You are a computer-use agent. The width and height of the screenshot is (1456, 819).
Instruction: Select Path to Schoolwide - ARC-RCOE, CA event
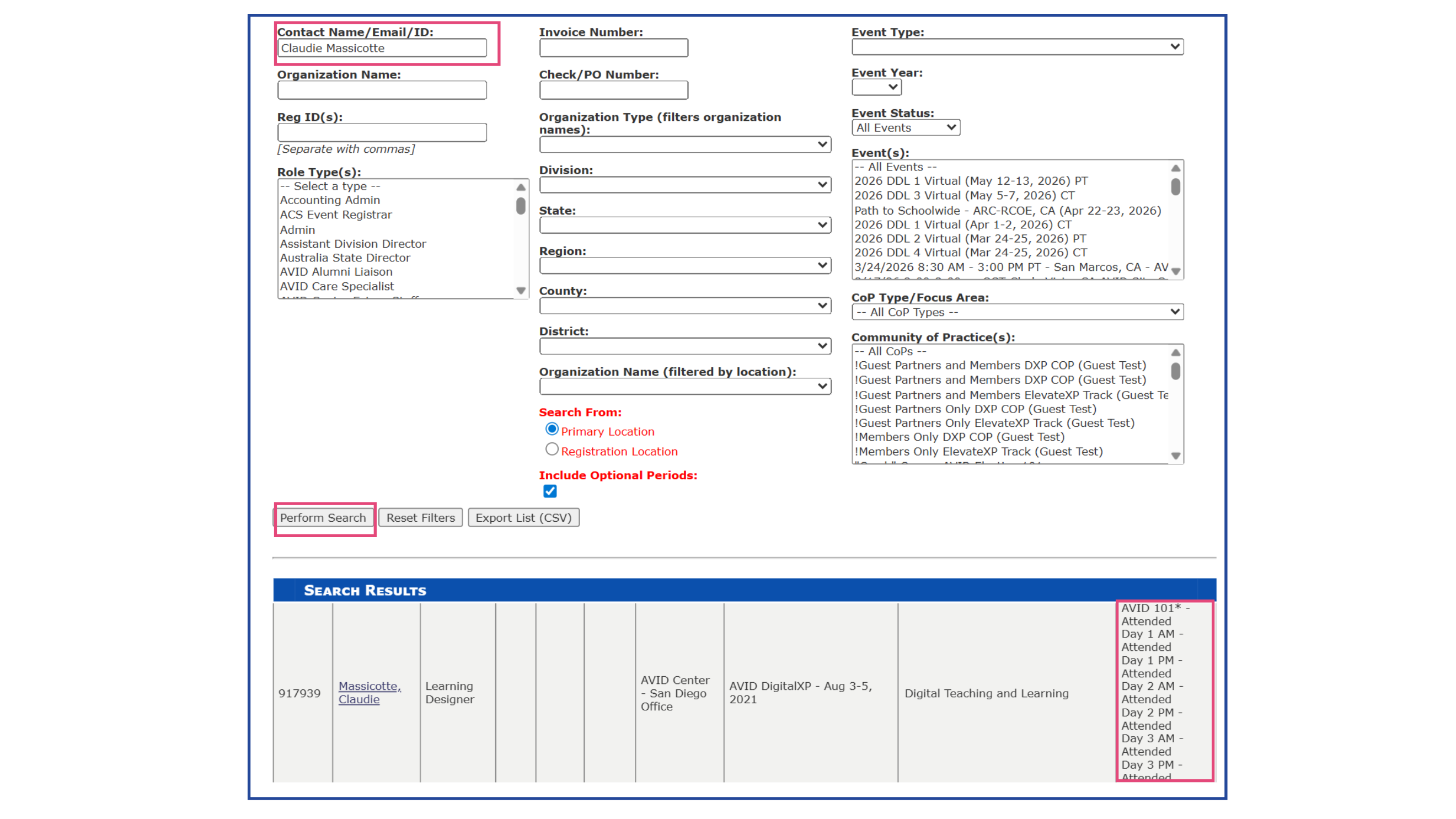[1007, 211]
